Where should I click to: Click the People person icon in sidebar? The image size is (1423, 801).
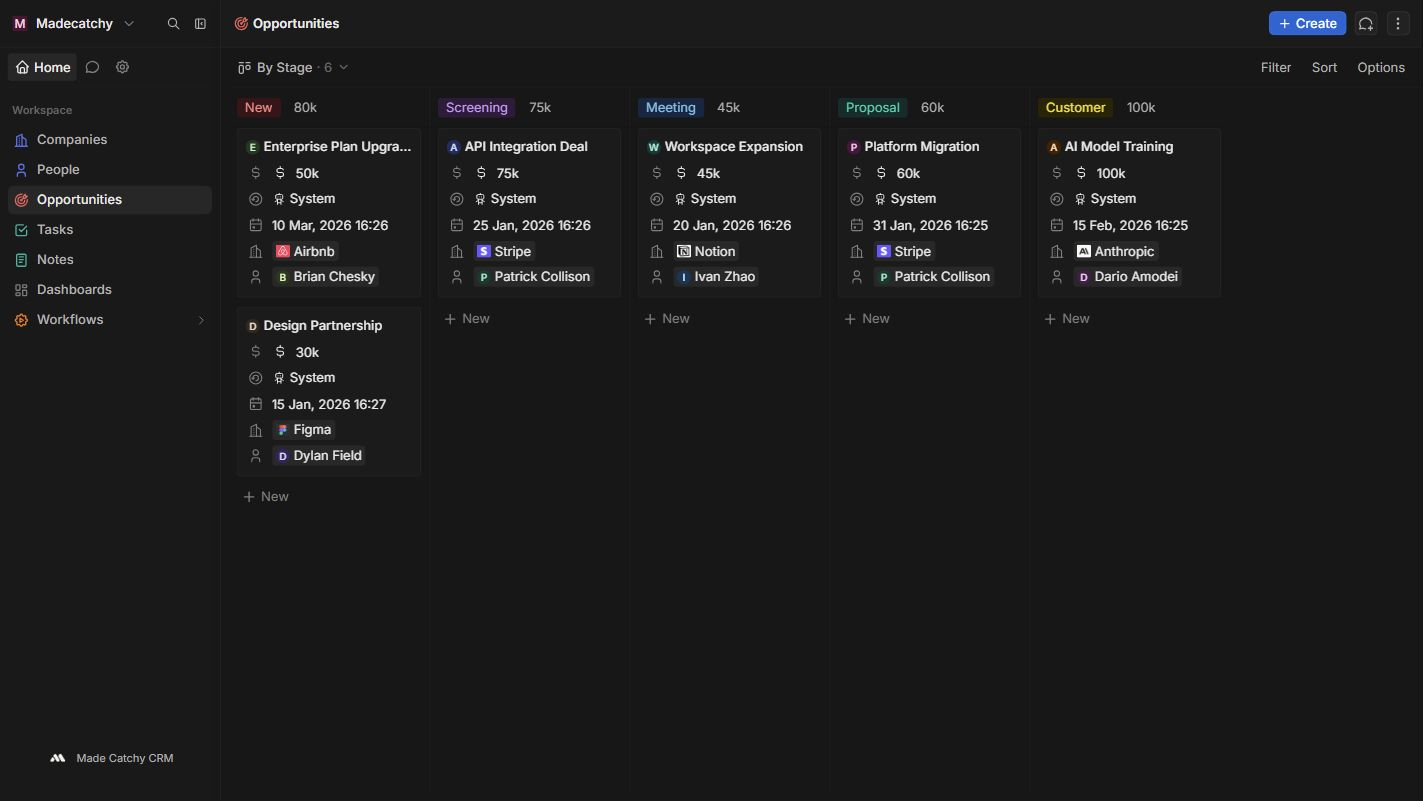click(21, 170)
